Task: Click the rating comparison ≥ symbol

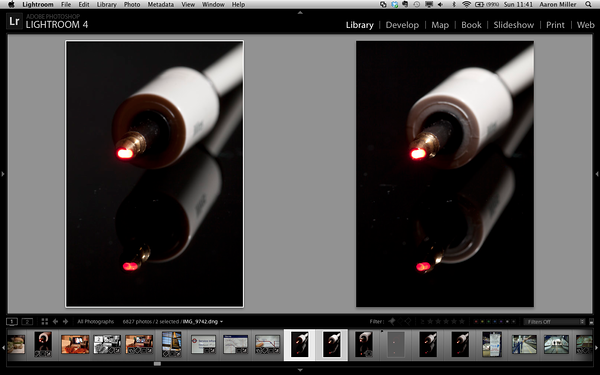Action: (x=422, y=321)
